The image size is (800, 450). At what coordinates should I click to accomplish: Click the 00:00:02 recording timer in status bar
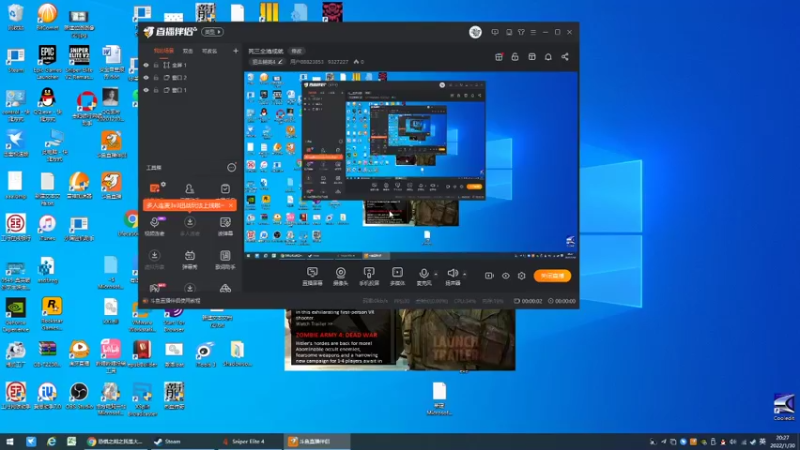coord(528,301)
